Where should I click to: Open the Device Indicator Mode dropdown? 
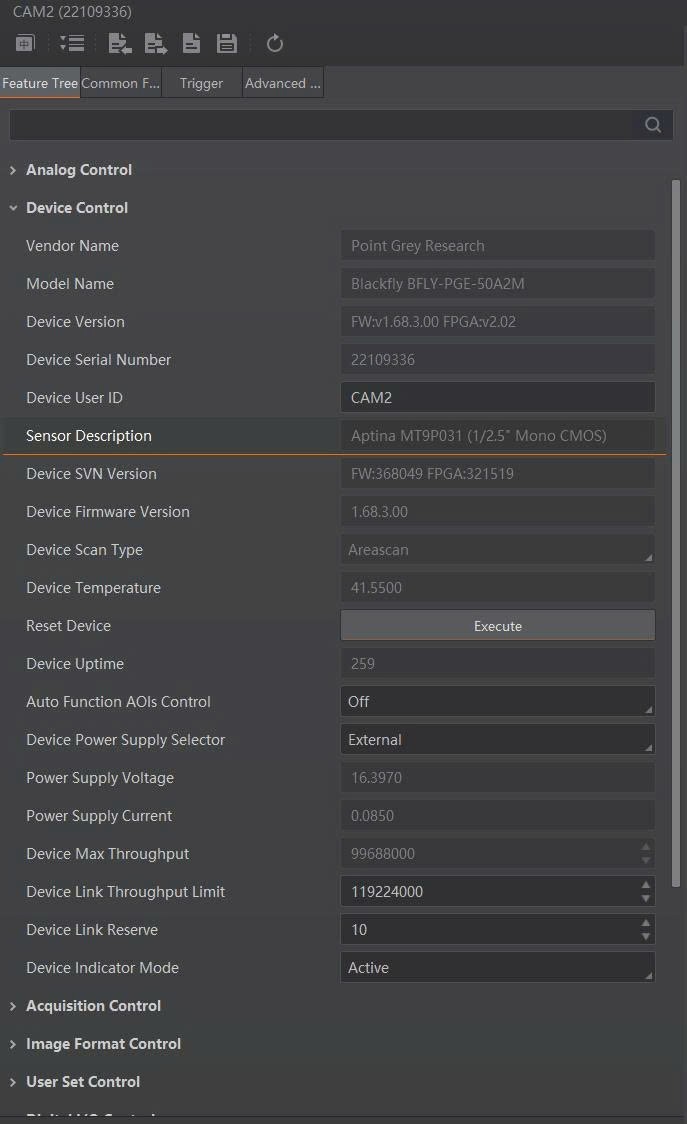tap(498, 968)
